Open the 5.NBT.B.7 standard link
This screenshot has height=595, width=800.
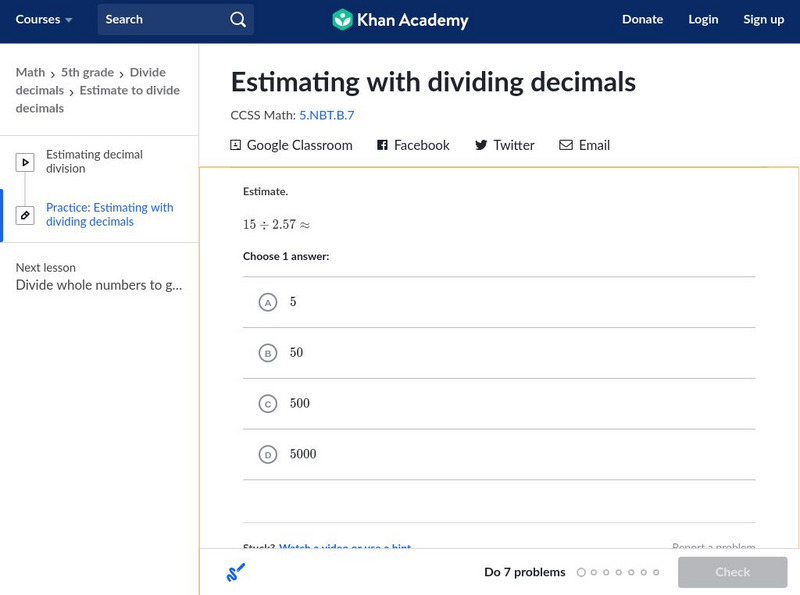326,115
